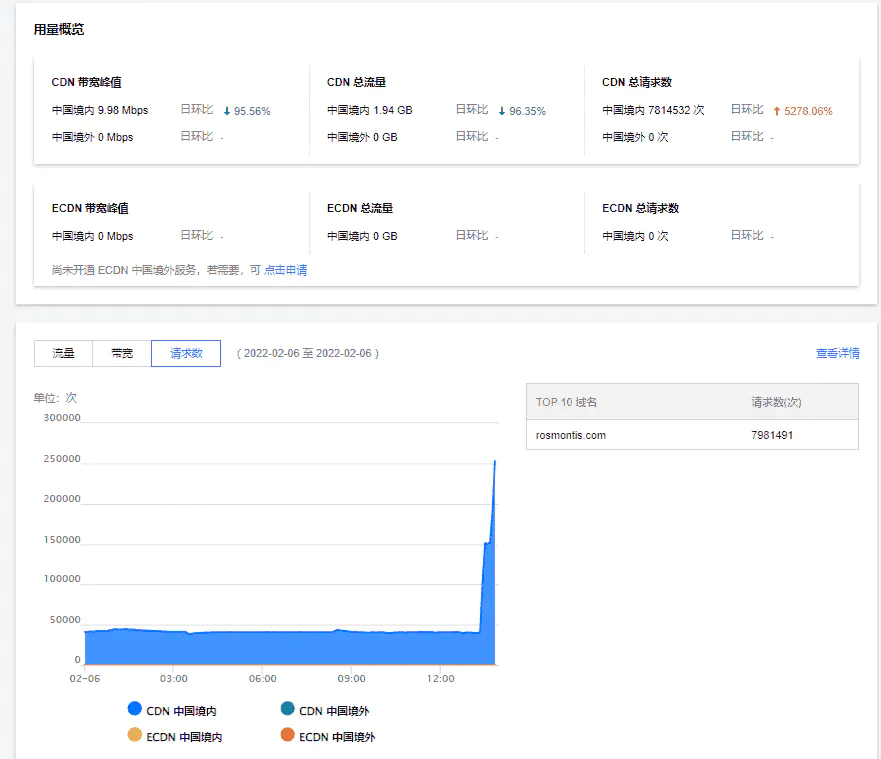Image resolution: width=881 pixels, height=759 pixels.
Task: Click the 请求数(次) column header
Action: tap(776, 402)
